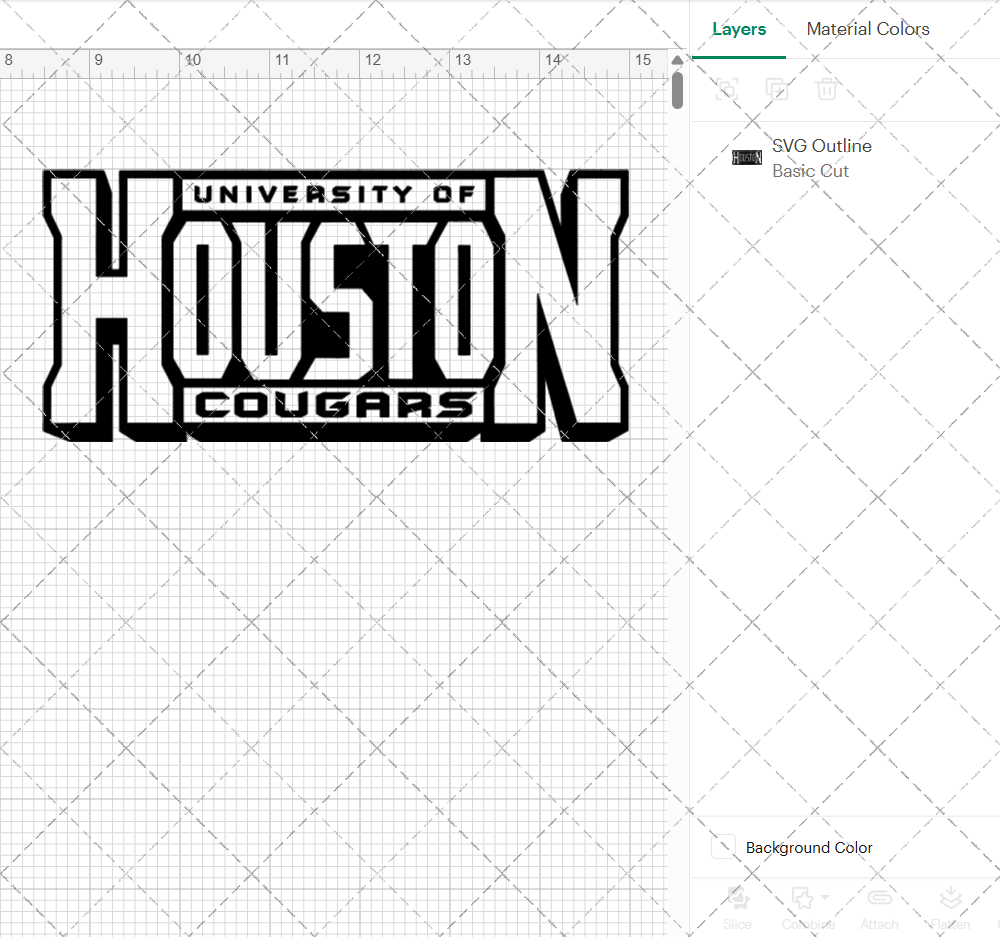
Task: Click the Slice tool button
Action: [x=737, y=908]
